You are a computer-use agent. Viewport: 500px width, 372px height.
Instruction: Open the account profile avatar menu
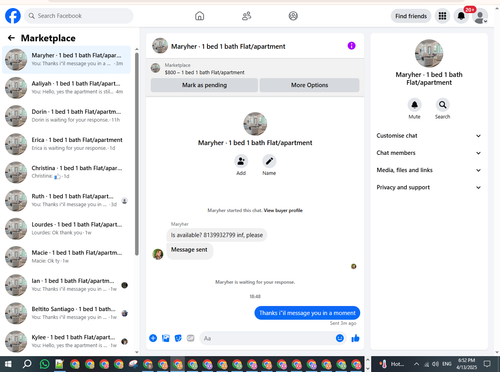coord(480,16)
